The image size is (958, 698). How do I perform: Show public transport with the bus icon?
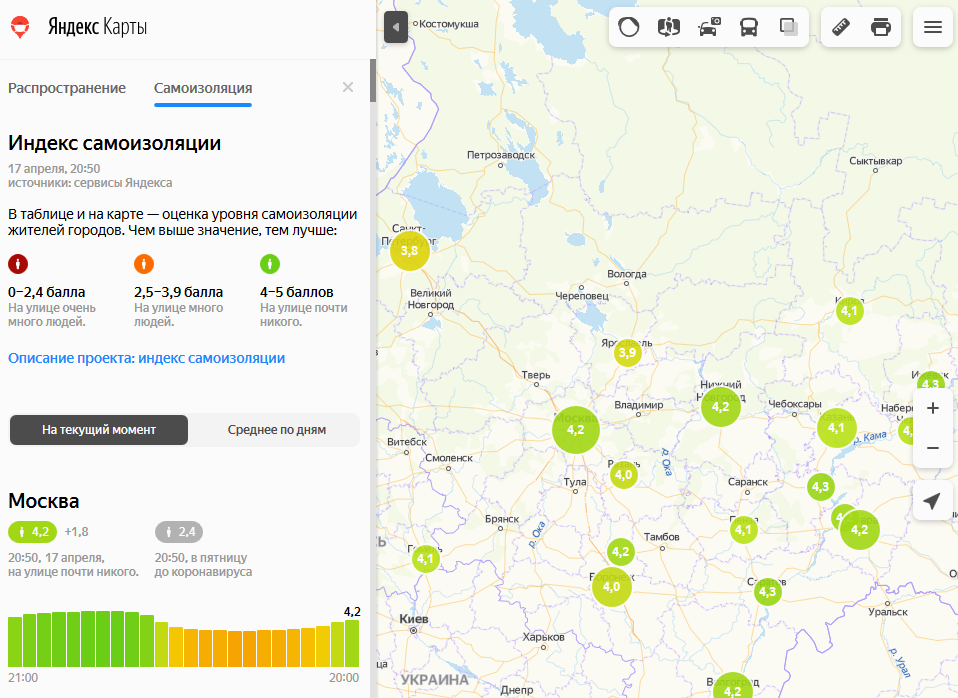point(748,27)
